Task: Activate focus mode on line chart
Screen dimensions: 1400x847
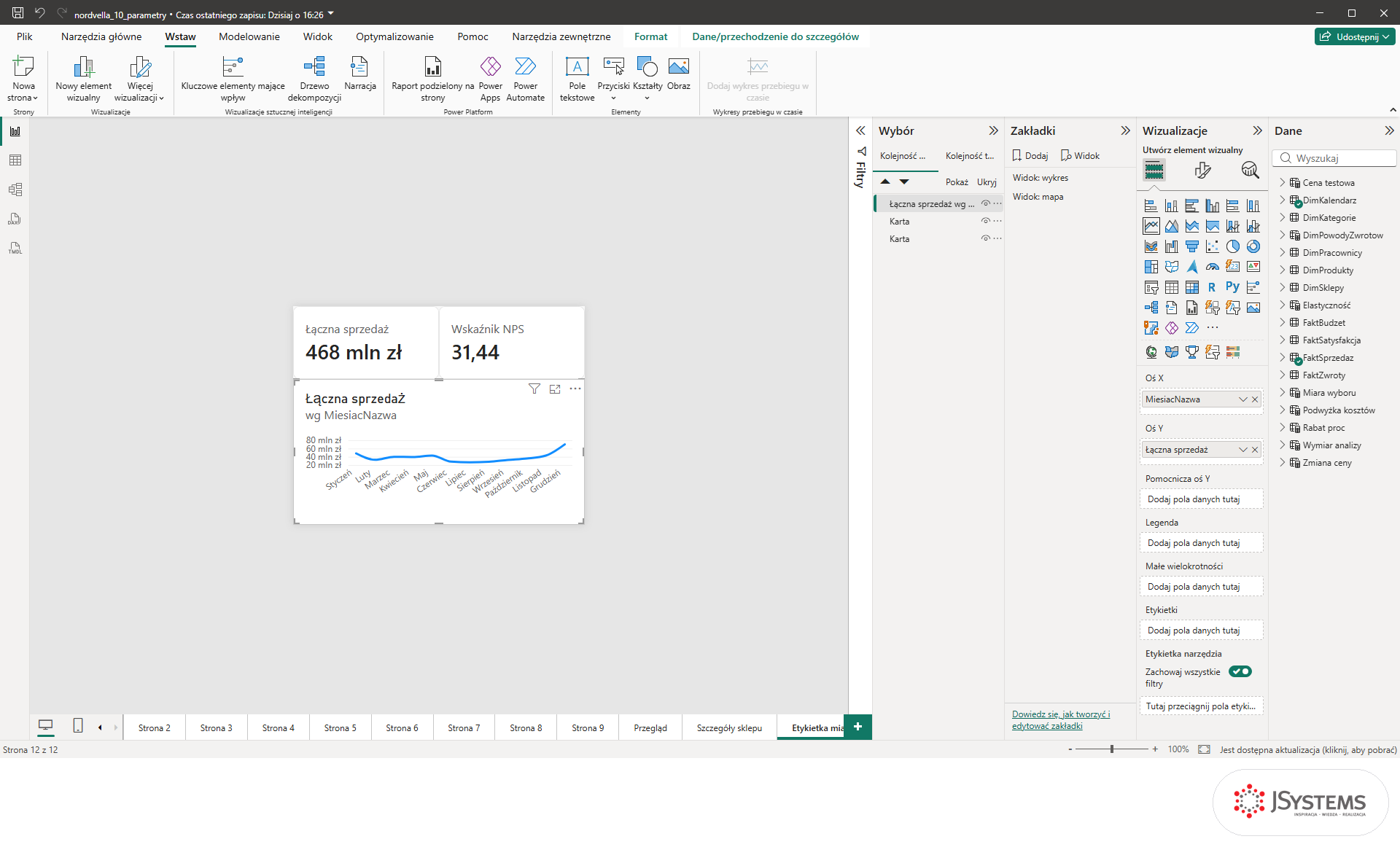Action: click(x=555, y=389)
